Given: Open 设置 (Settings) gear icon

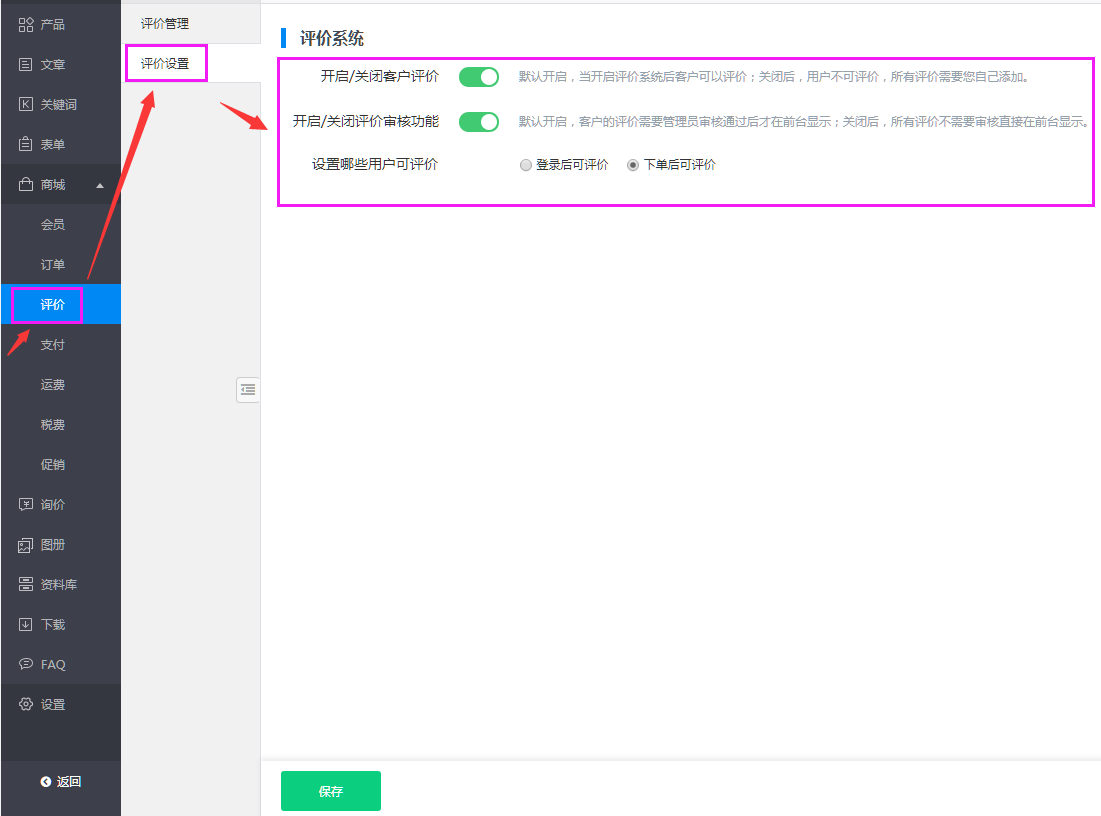Looking at the screenshot, I should (26, 704).
